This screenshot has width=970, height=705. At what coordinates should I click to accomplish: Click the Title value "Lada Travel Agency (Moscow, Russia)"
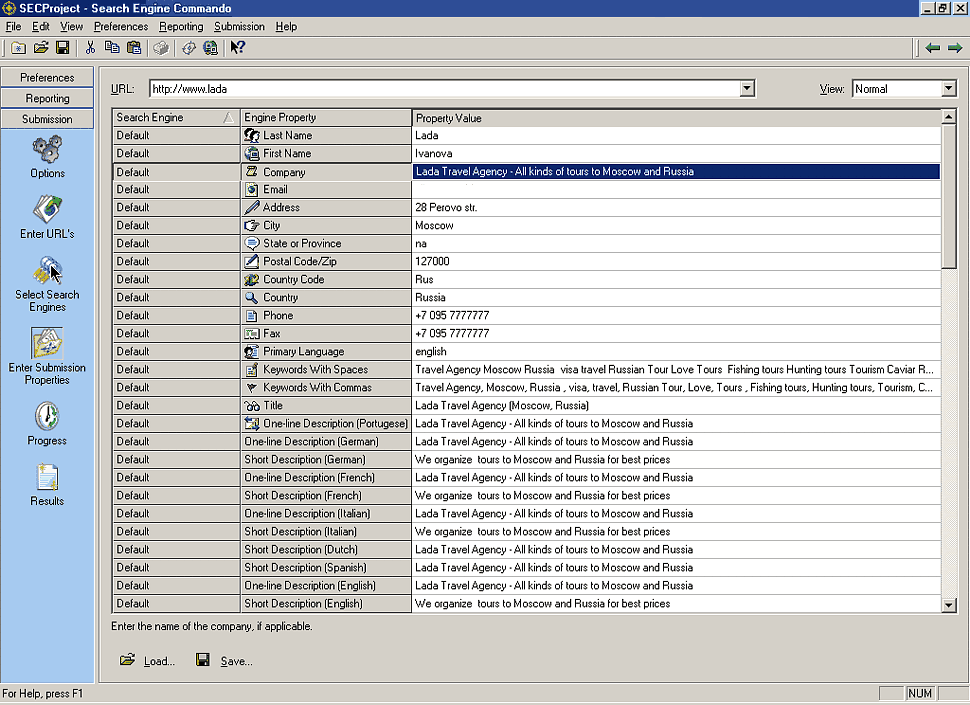[x=502, y=406]
